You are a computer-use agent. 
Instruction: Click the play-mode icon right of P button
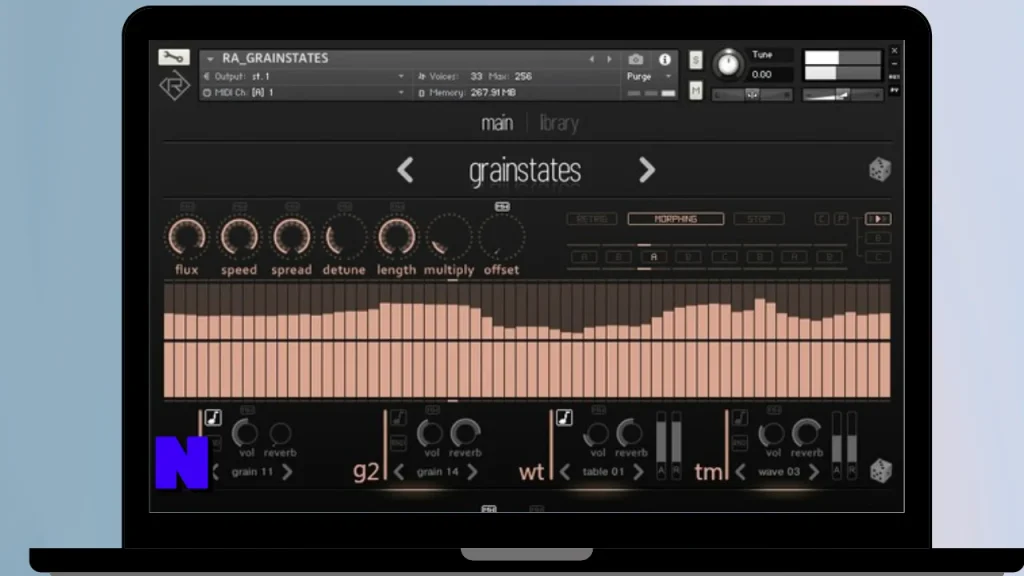tap(878, 219)
